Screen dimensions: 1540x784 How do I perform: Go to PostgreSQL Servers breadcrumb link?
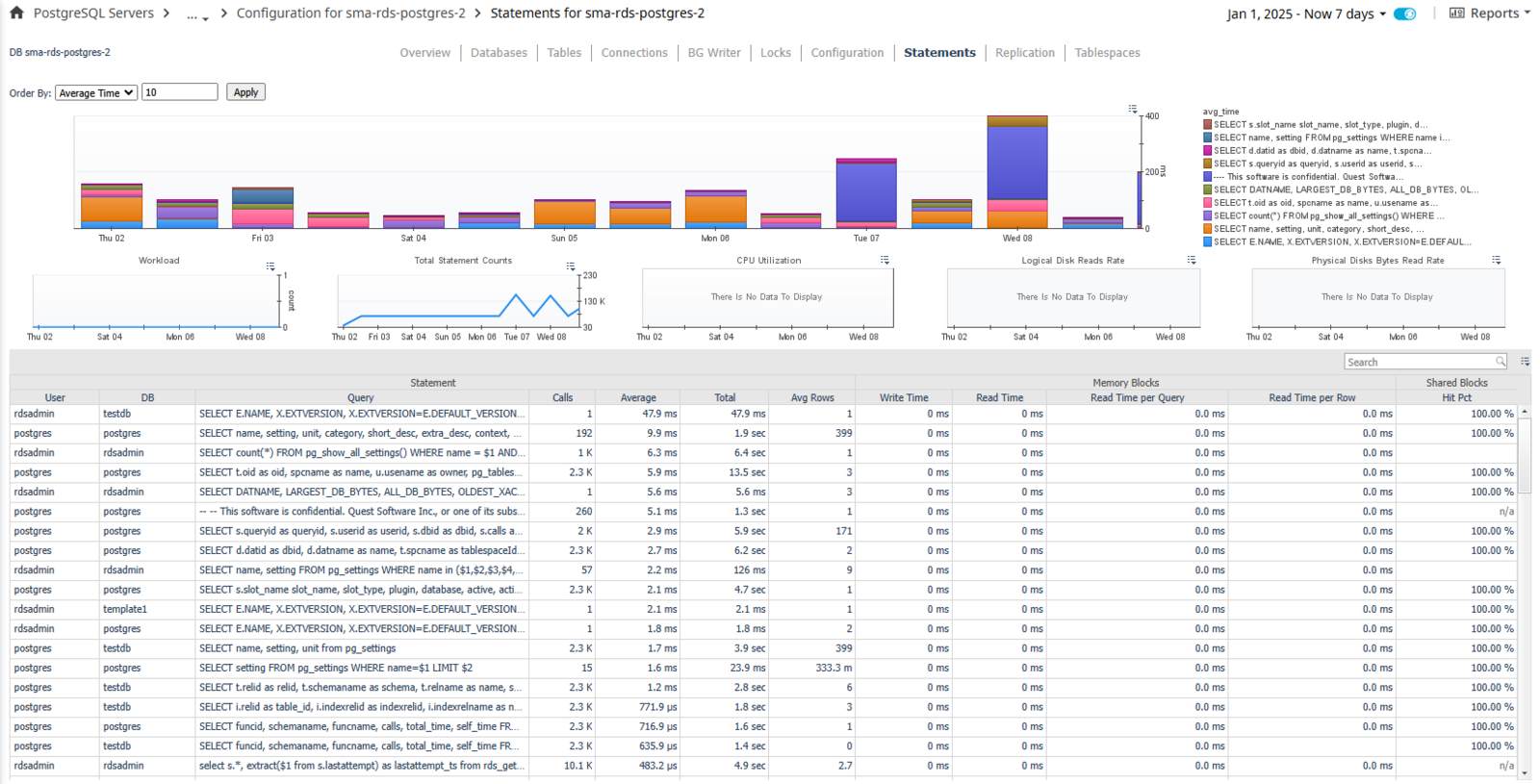[93, 13]
